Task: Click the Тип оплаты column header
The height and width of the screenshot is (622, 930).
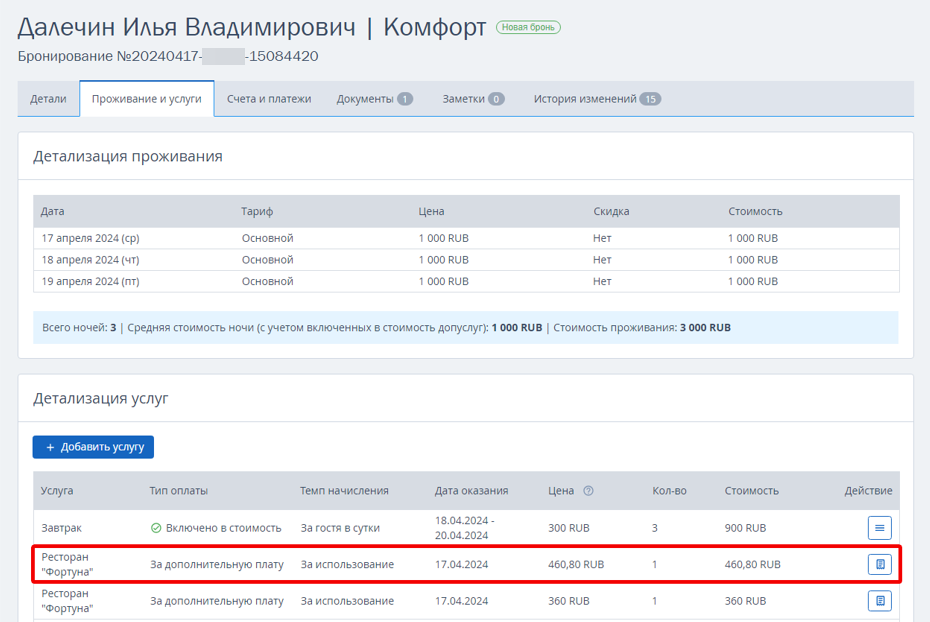Action: (x=179, y=490)
